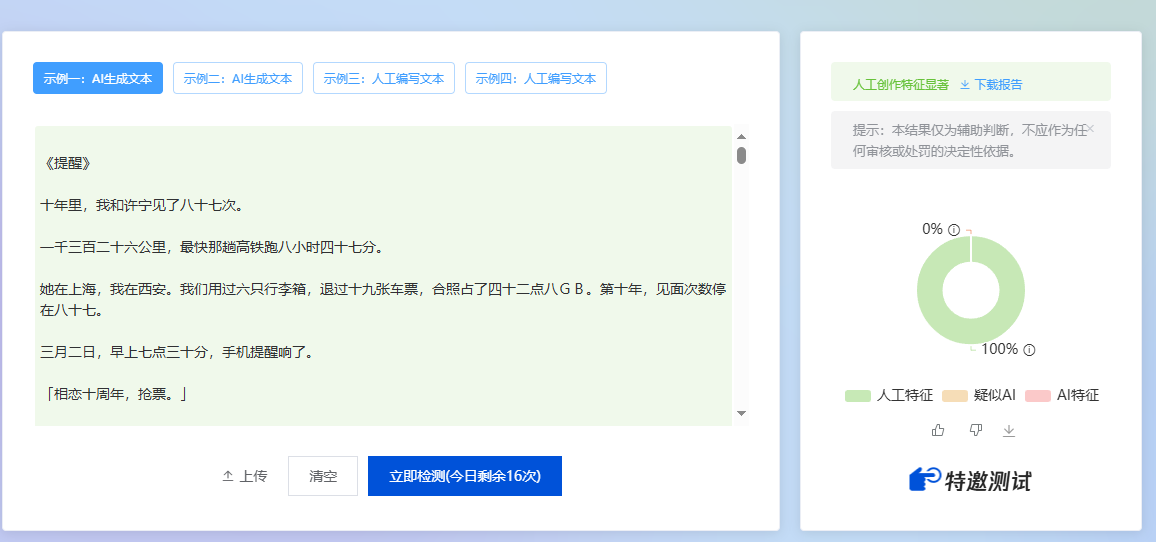Click the upload arrow icon beside 上传
The width and height of the screenshot is (1156, 542).
[x=228, y=476]
